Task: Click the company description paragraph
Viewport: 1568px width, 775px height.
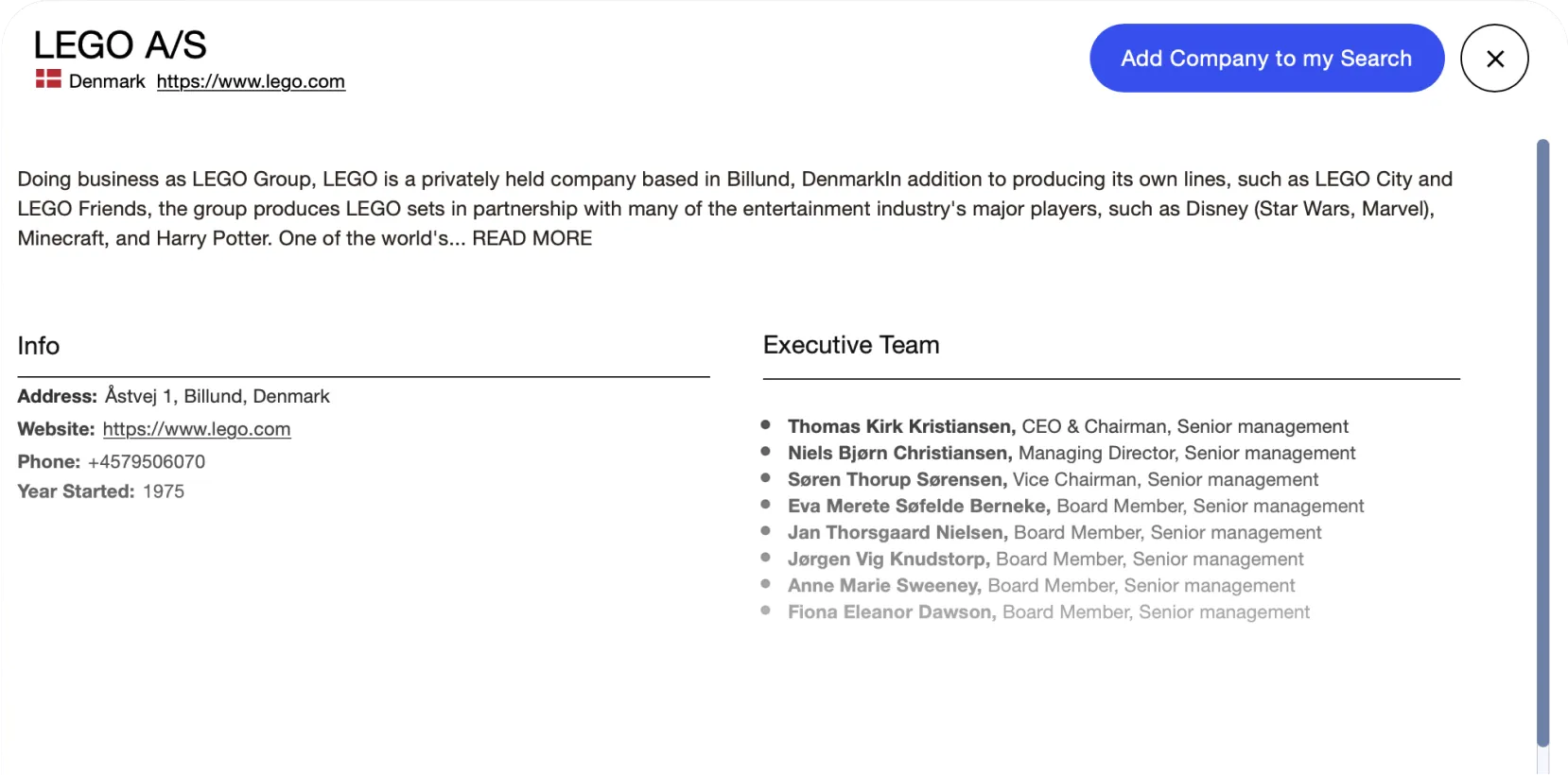Action: pos(735,209)
